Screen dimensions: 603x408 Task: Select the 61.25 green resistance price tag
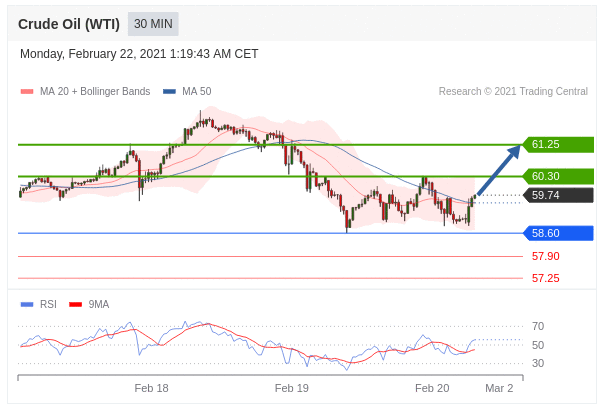click(x=558, y=144)
